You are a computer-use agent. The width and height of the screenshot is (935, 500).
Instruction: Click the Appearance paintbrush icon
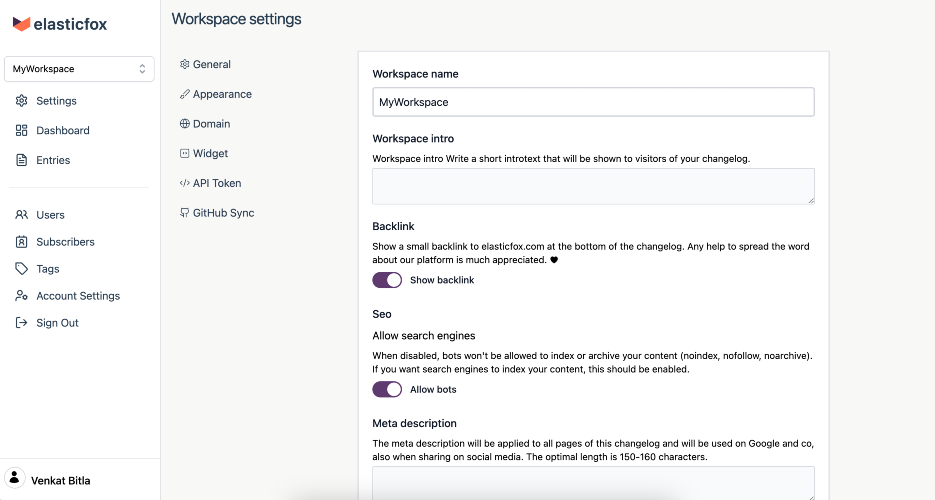point(184,94)
